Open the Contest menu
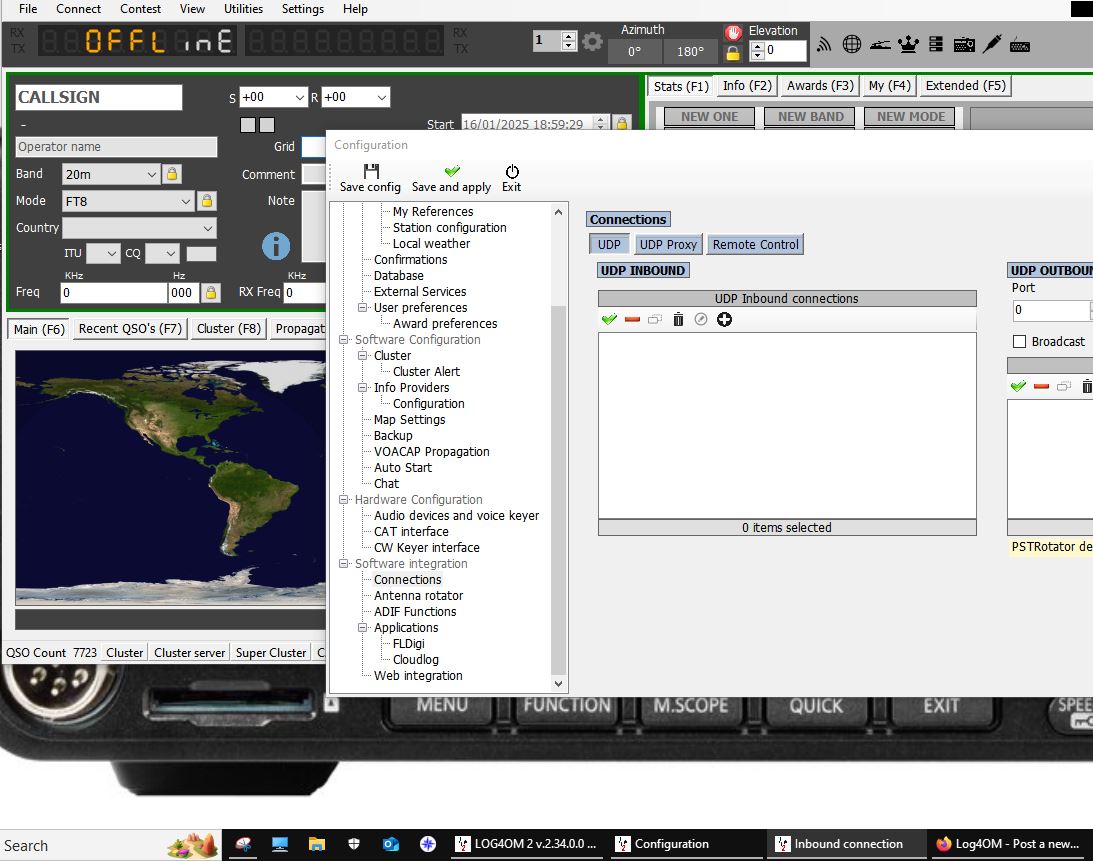 140,9
